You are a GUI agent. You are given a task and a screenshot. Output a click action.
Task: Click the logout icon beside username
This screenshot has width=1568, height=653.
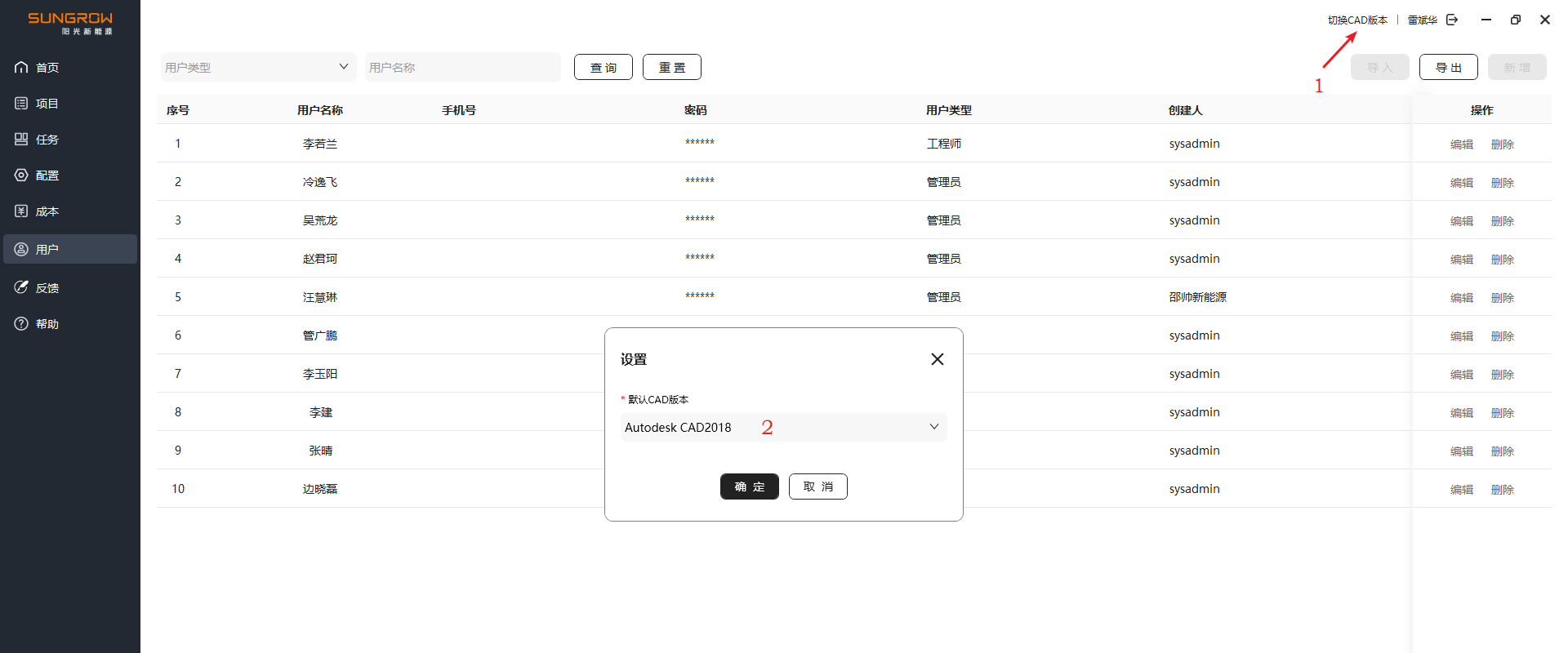(x=1452, y=20)
